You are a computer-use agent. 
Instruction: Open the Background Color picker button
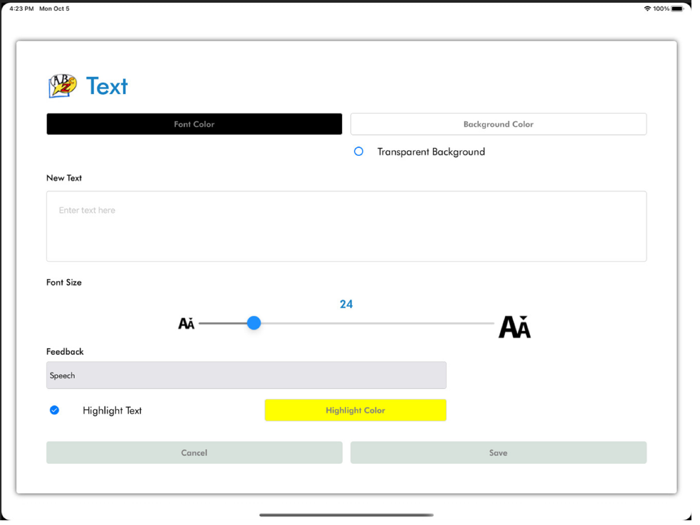pos(499,124)
